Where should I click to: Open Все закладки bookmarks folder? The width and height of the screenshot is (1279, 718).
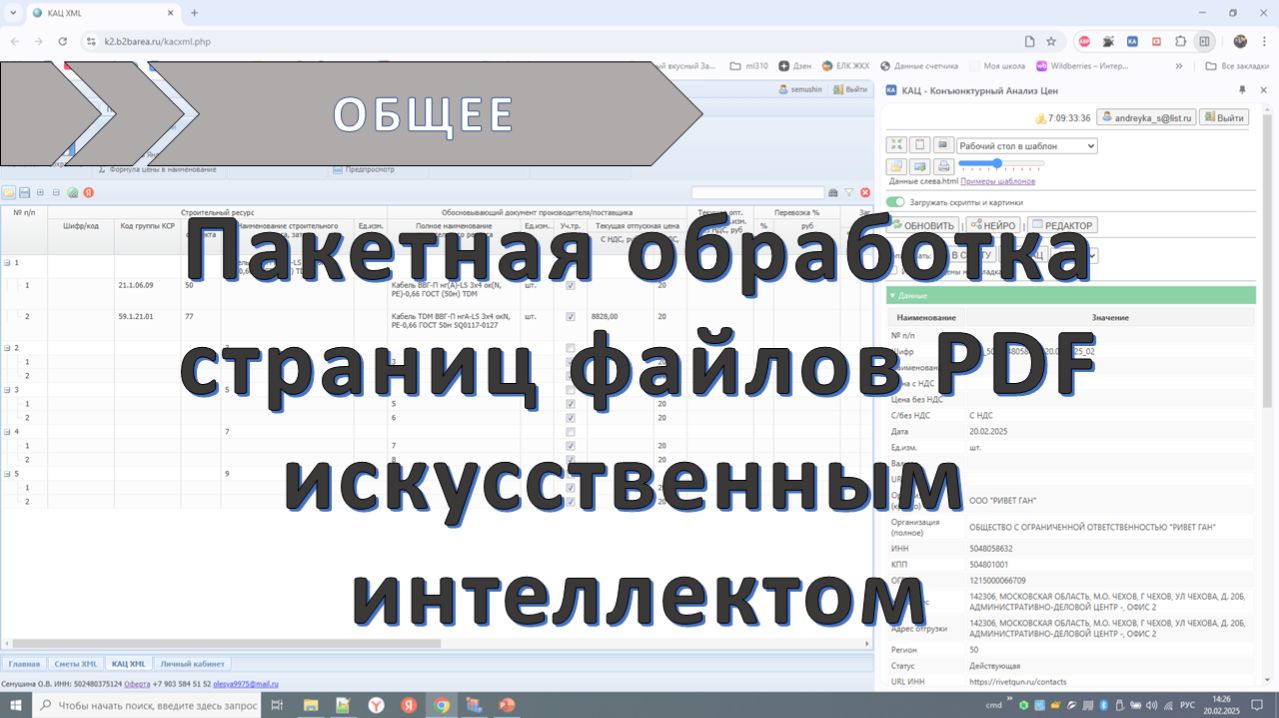click(x=1237, y=66)
